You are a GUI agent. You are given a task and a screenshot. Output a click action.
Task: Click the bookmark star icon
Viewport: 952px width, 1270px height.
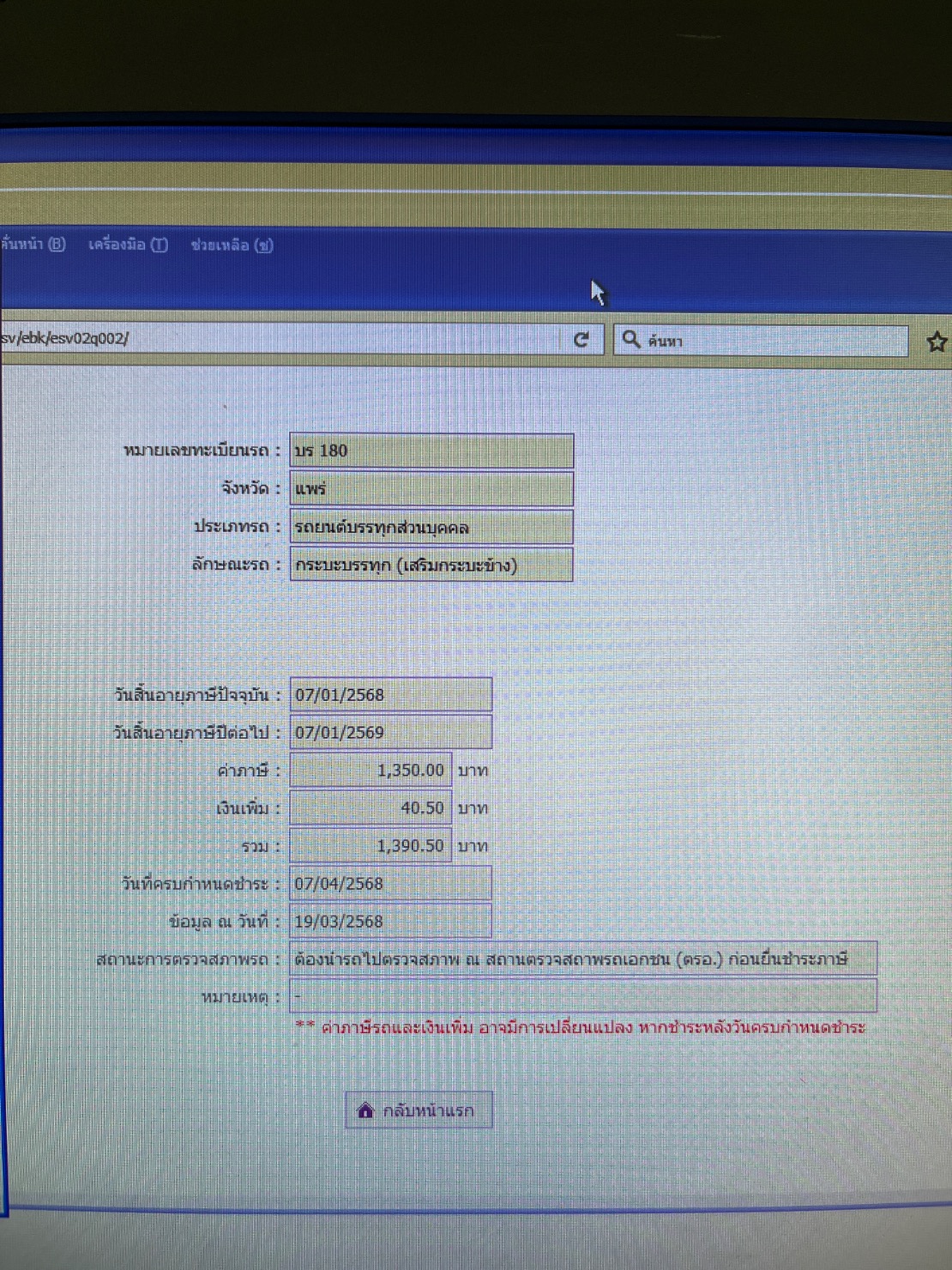pos(937,342)
